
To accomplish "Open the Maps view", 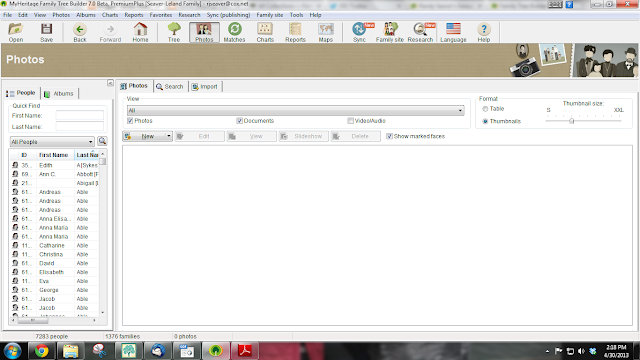I will point(326,32).
